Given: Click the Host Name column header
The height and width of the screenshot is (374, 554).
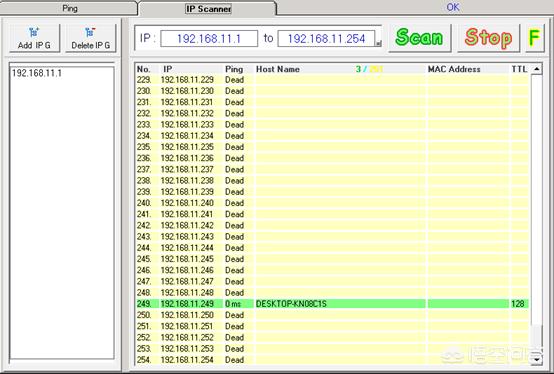Looking at the screenshot, I should [x=278, y=69].
